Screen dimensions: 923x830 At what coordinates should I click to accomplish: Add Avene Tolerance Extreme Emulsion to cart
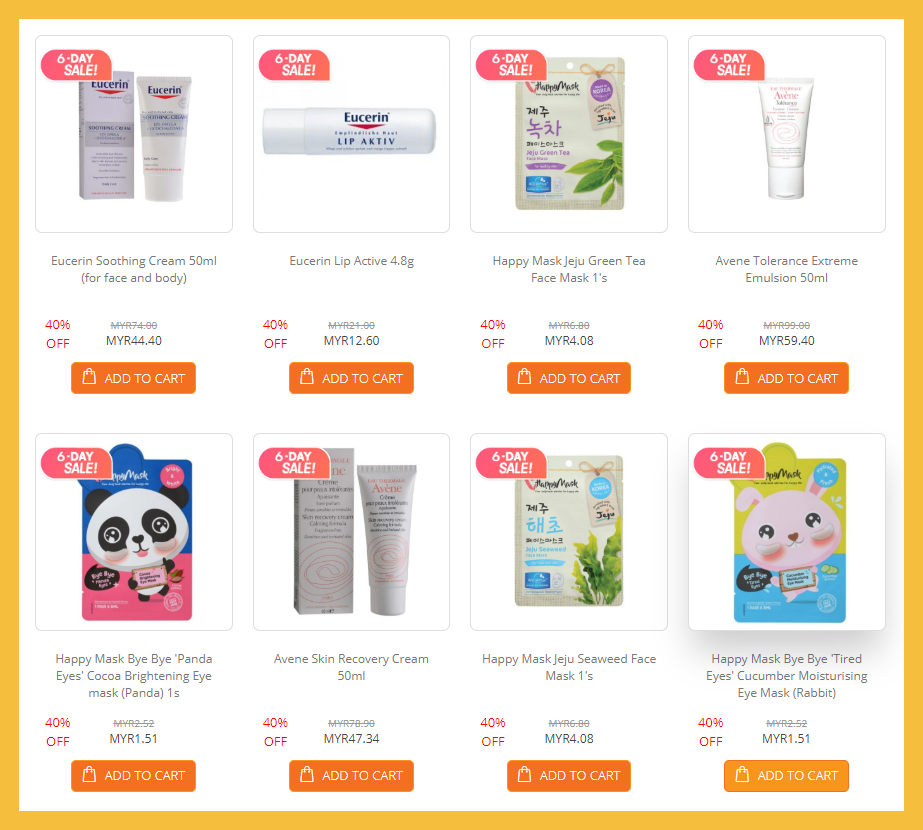pyautogui.click(x=786, y=378)
